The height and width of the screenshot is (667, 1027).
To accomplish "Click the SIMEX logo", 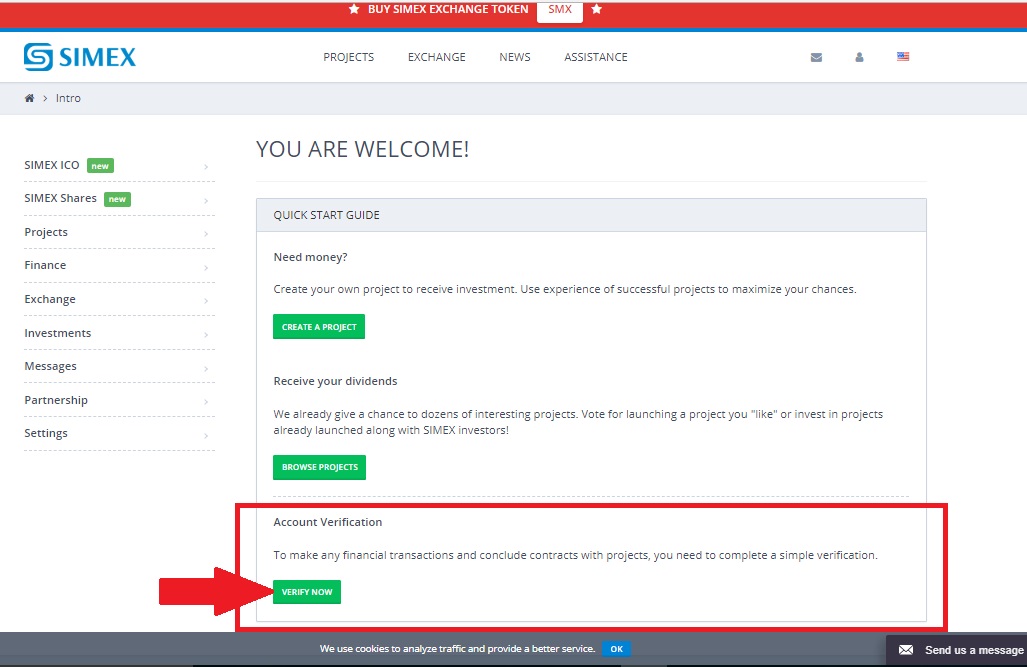I will 80,56.
